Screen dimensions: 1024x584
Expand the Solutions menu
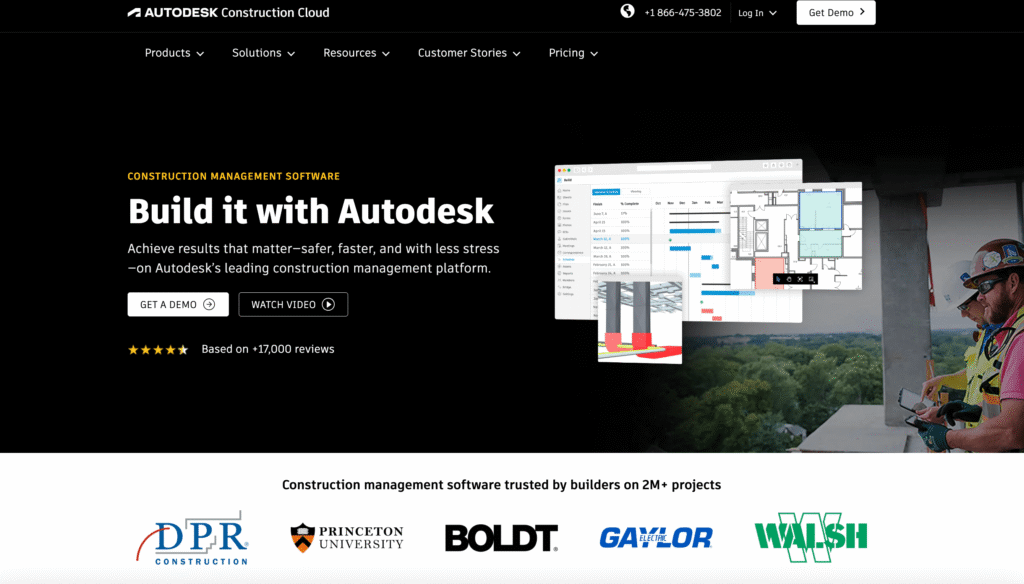263,53
